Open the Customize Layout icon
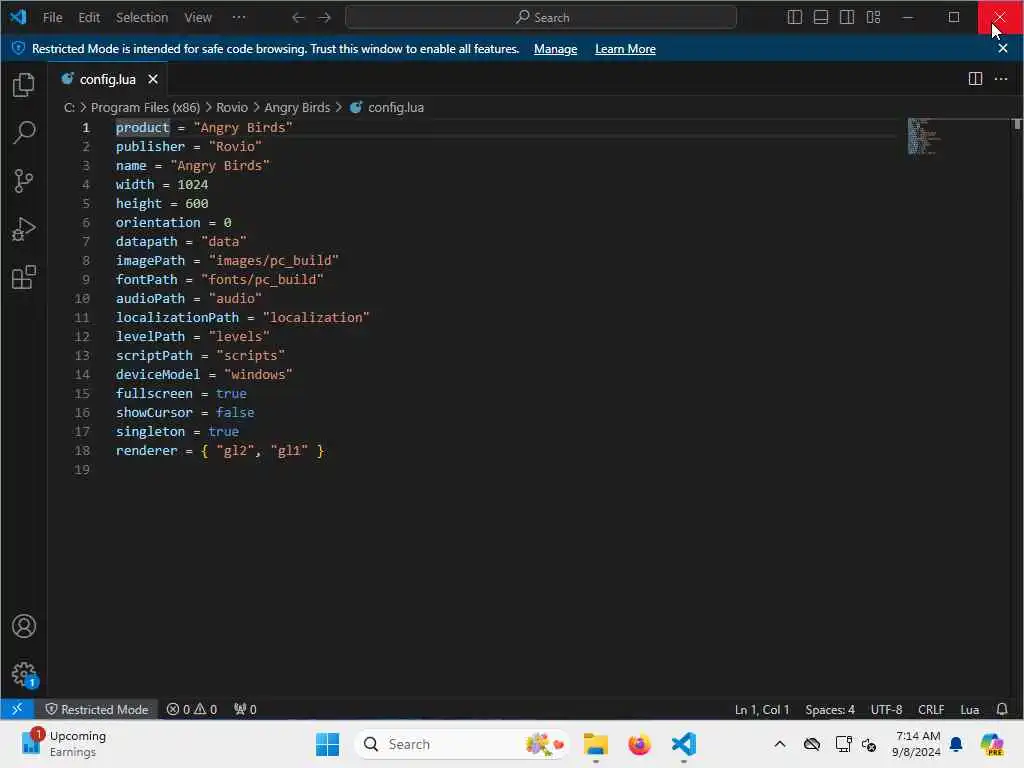 tap(873, 18)
